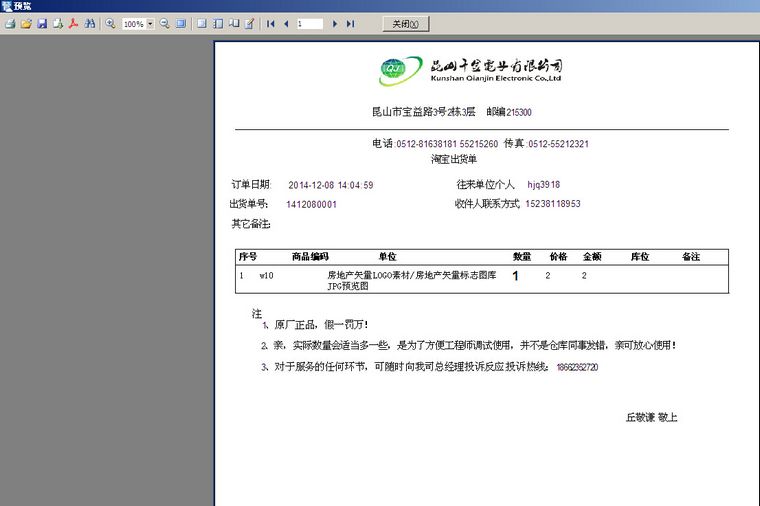Export to PDF using the red Acrobat icon

point(73,24)
